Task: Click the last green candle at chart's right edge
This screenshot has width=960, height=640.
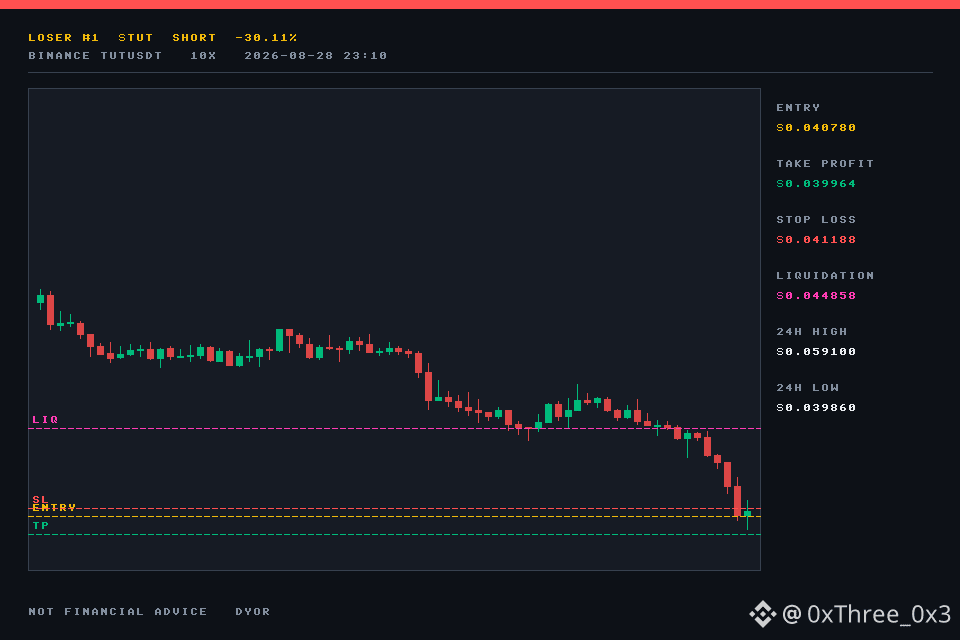Action: click(x=748, y=514)
